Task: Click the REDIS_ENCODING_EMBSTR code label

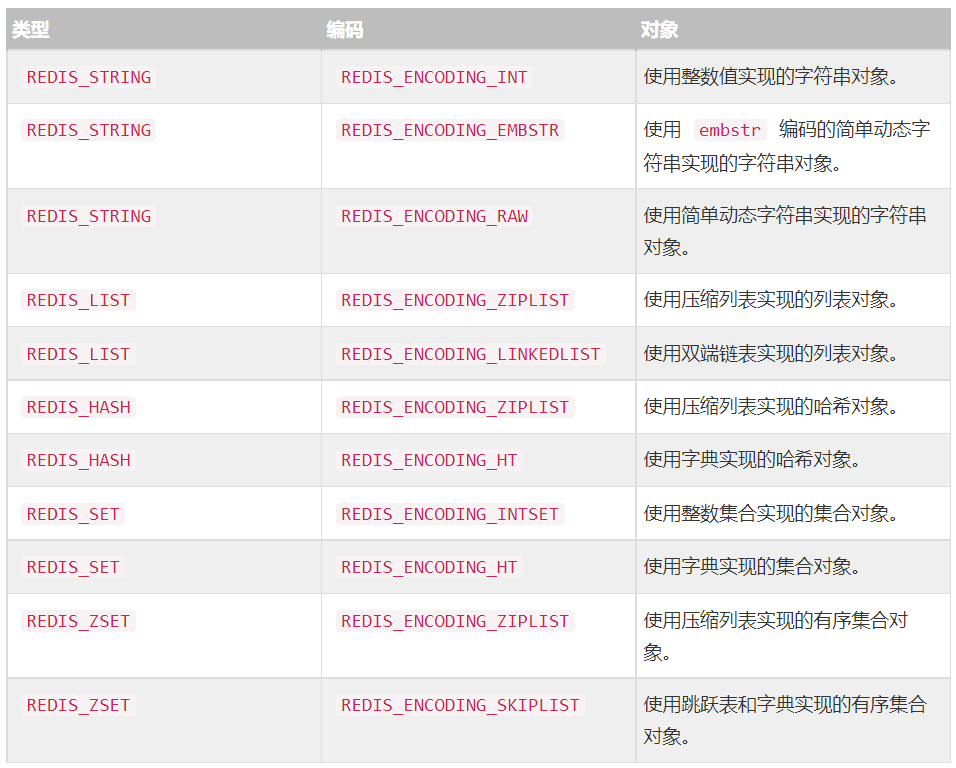Action: pyautogui.click(x=450, y=130)
